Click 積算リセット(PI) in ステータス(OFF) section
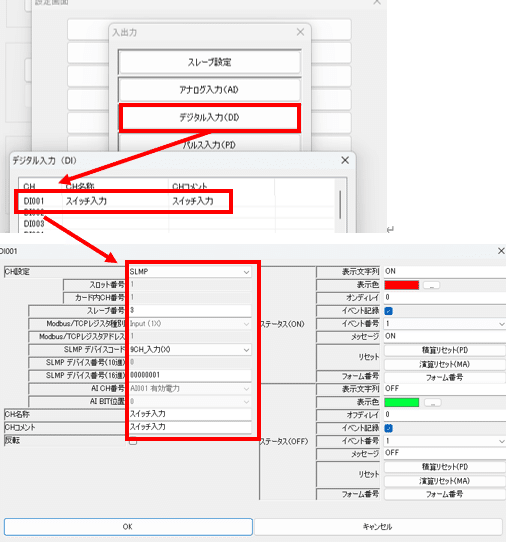Image resolution: width=506 pixels, height=542 pixels. click(445, 467)
